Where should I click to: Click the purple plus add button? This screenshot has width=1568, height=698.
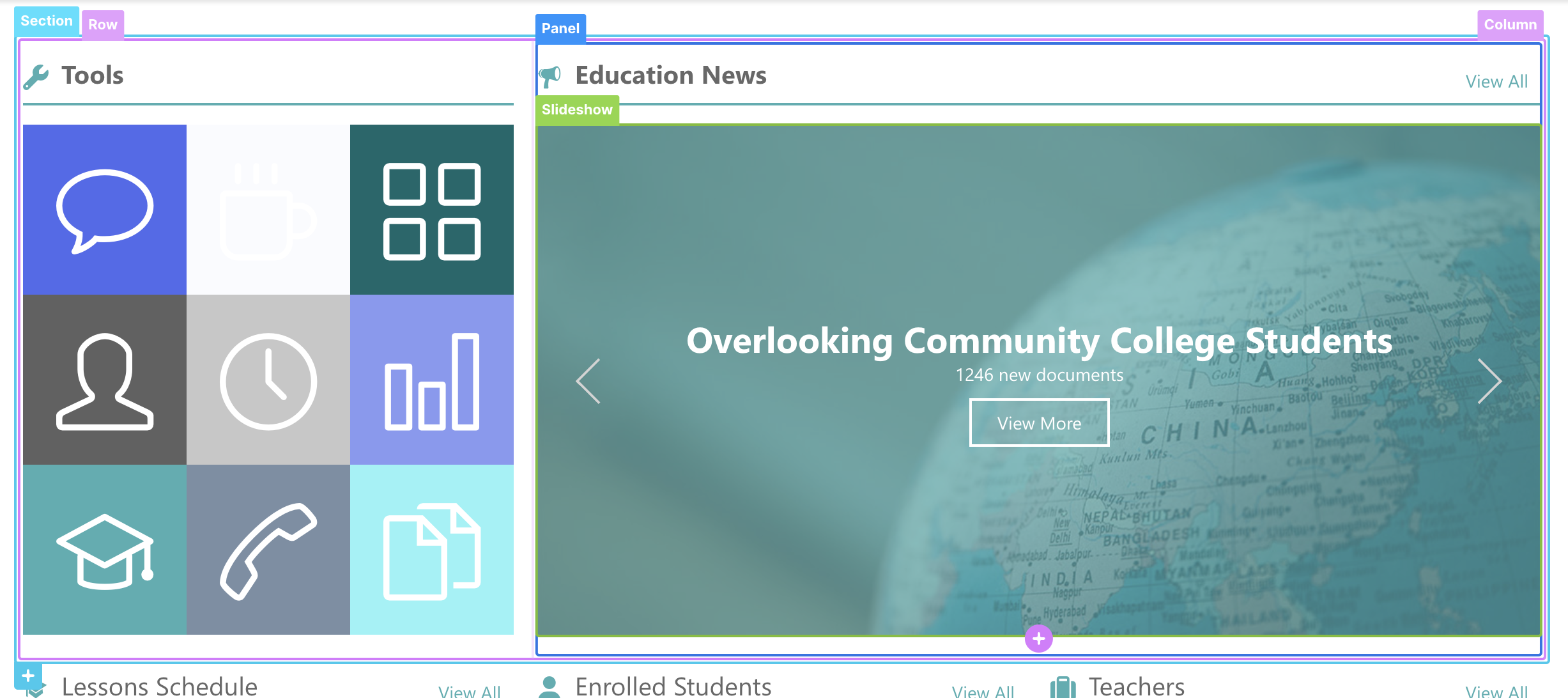point(1039,639)
